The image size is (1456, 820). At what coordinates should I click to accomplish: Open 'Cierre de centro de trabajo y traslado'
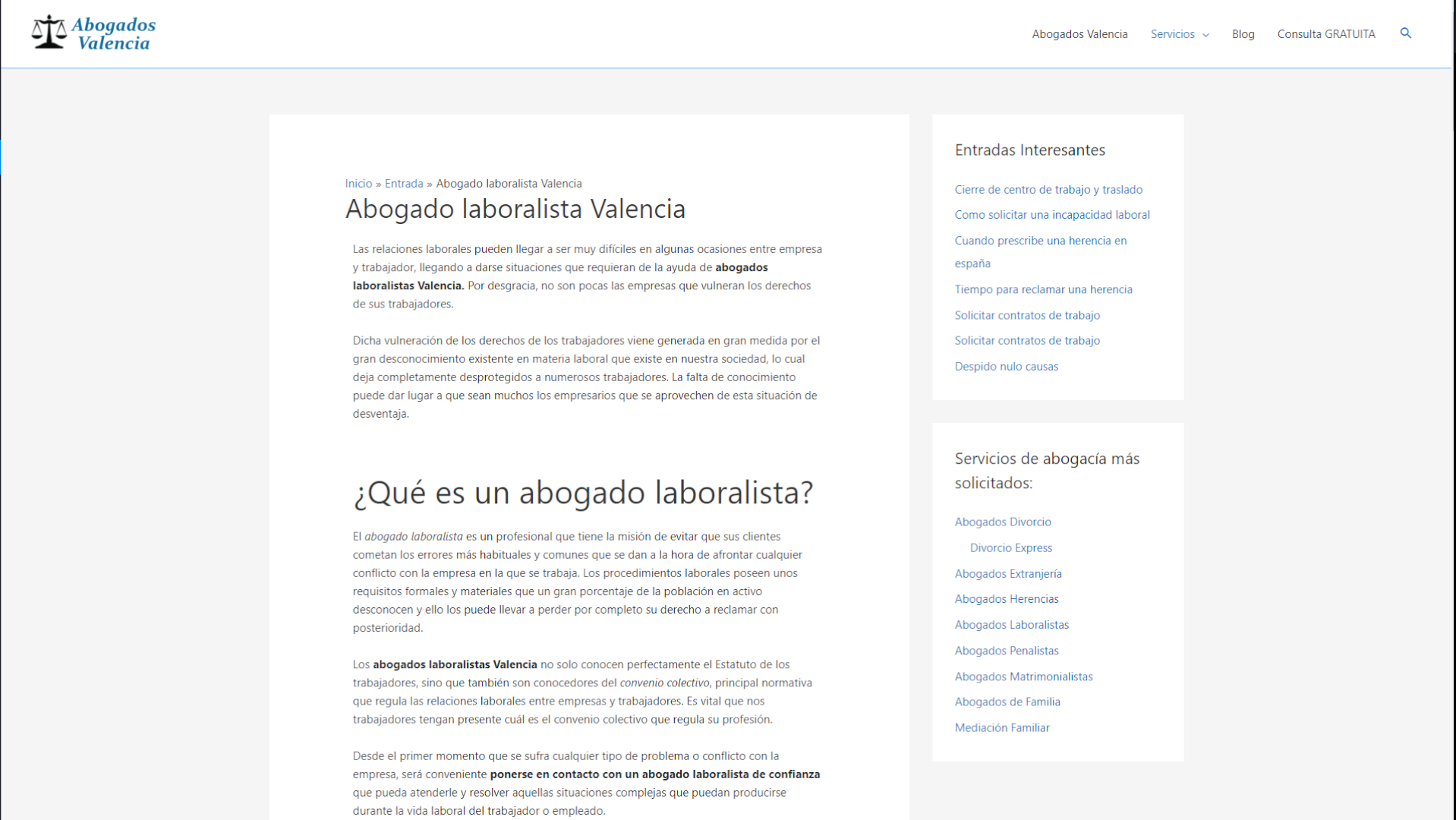[1048, 190]
